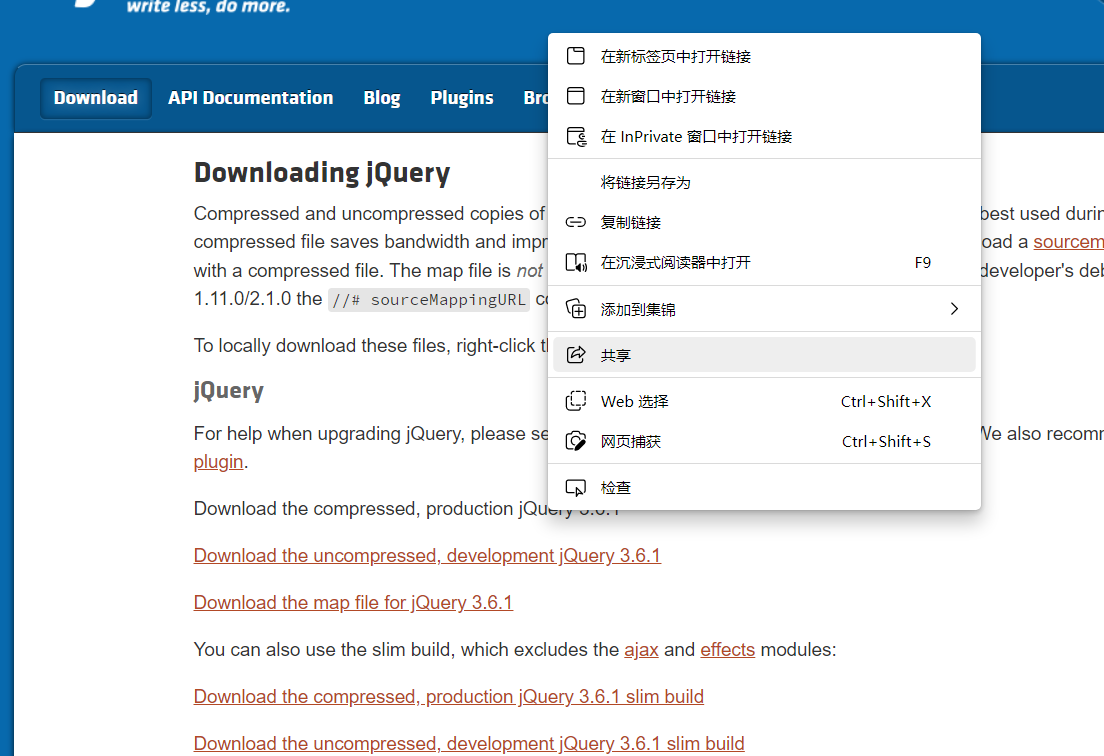Open compressed production jQuery 3.6.1 slim build link
The image size is (1104, 756).
448,696
